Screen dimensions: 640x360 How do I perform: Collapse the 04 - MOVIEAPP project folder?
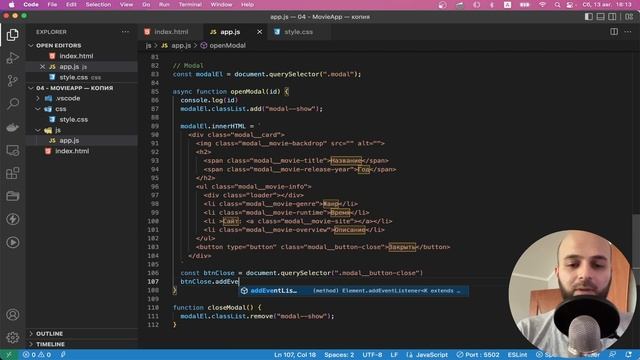pyautogui.click(x=31, y=88)
